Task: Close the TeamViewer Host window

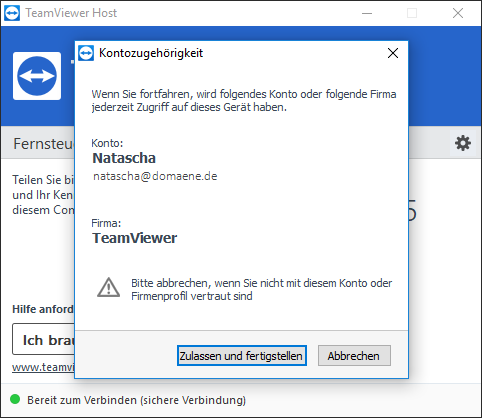Action: (x=458, y=13)
